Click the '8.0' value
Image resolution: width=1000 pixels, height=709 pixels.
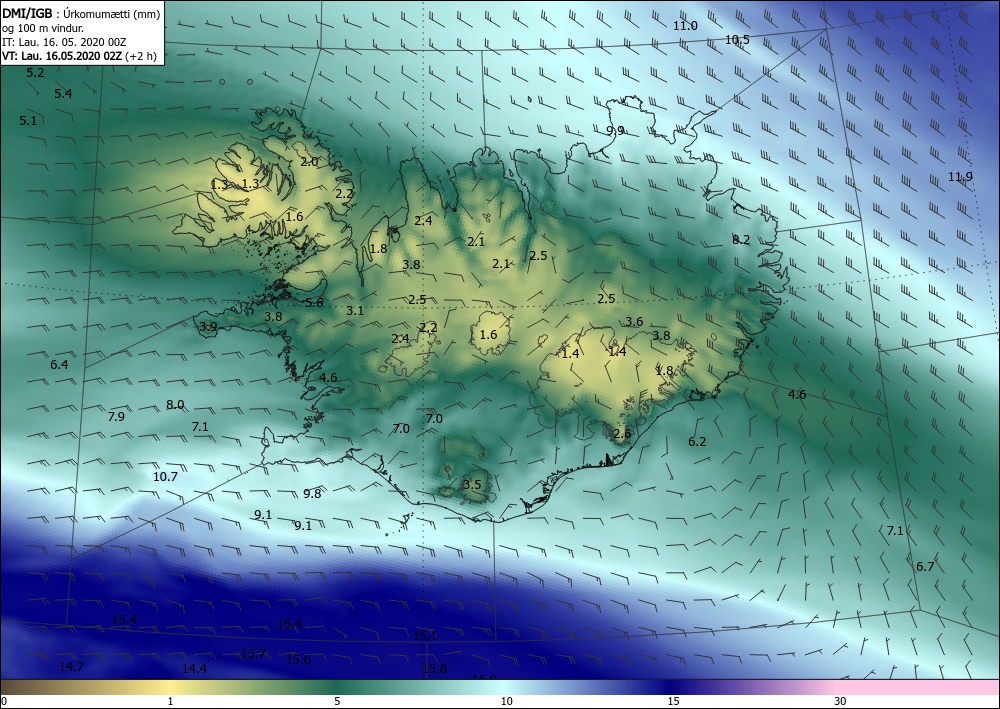[175, 404]
